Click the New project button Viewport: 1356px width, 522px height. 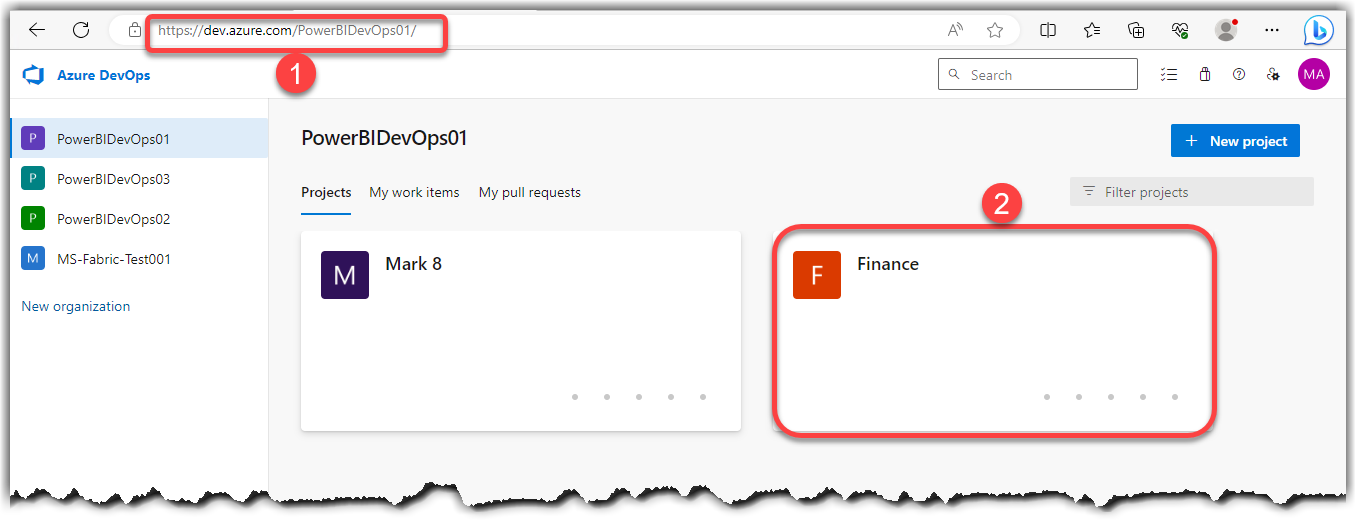click(x=1235, y=141)
